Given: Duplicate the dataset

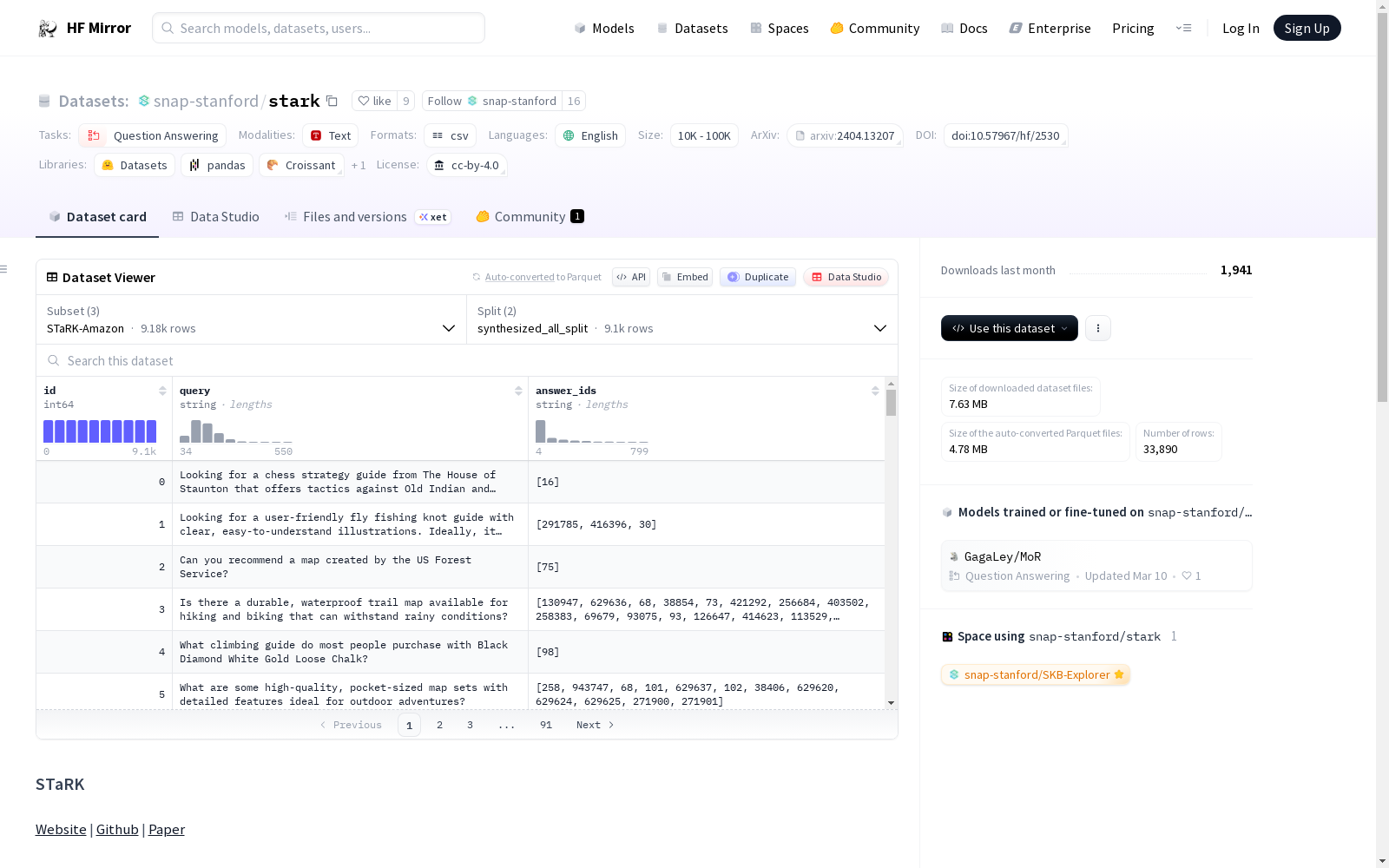Looking at the screenshot, I should [758, 277].
